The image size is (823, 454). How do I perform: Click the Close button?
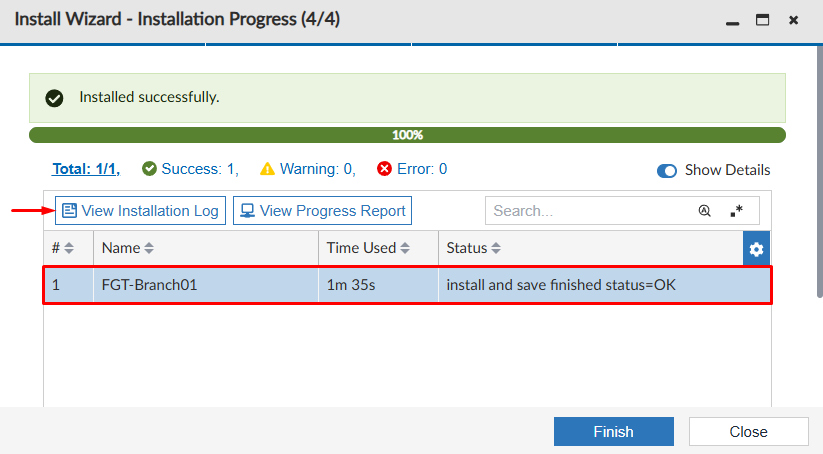tap(748, 431)
